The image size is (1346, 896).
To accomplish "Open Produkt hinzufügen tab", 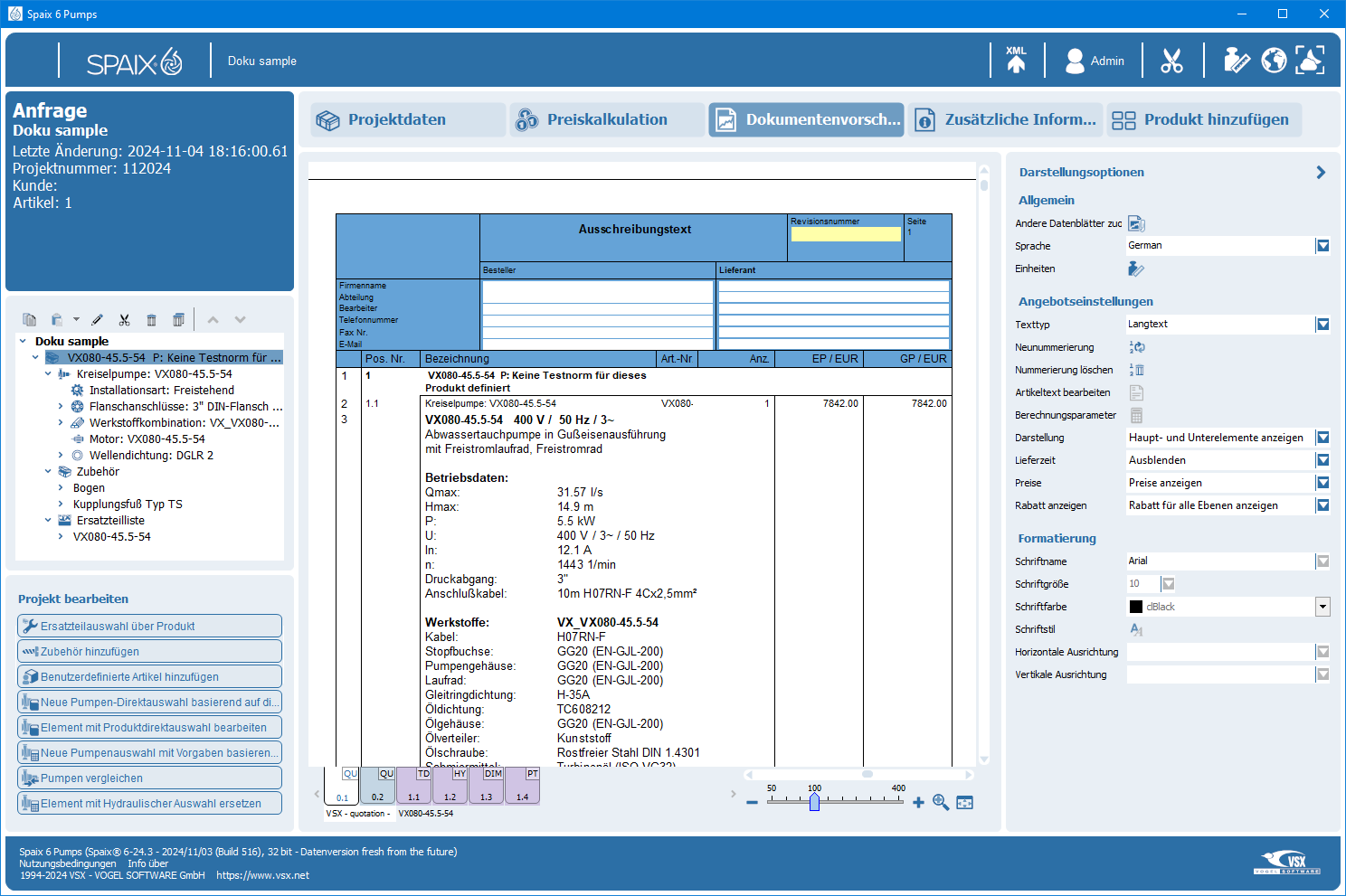I will 1204,119.
